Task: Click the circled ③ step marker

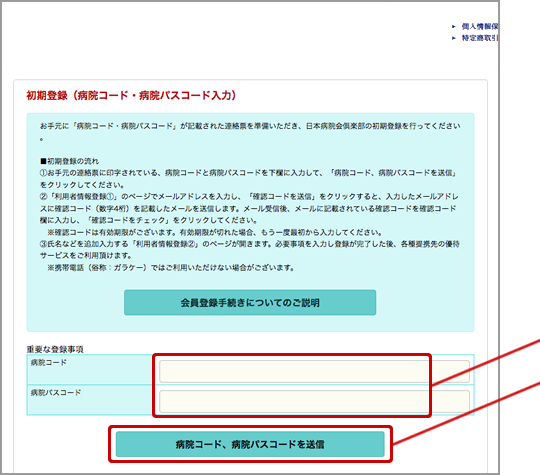Action: click(x=43, y=244)
